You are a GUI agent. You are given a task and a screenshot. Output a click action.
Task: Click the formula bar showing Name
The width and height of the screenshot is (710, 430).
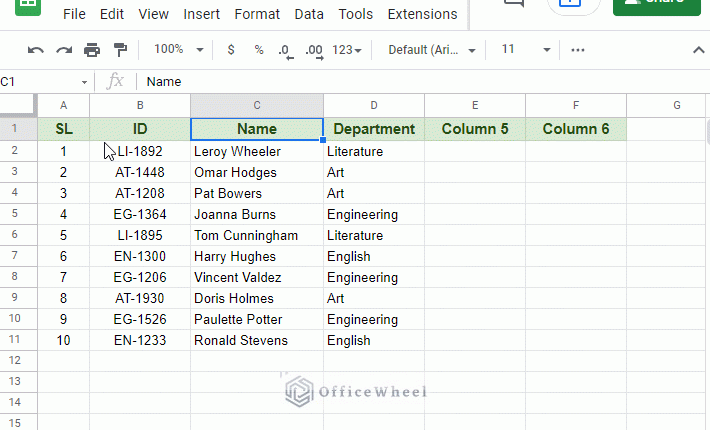[421, 82]
